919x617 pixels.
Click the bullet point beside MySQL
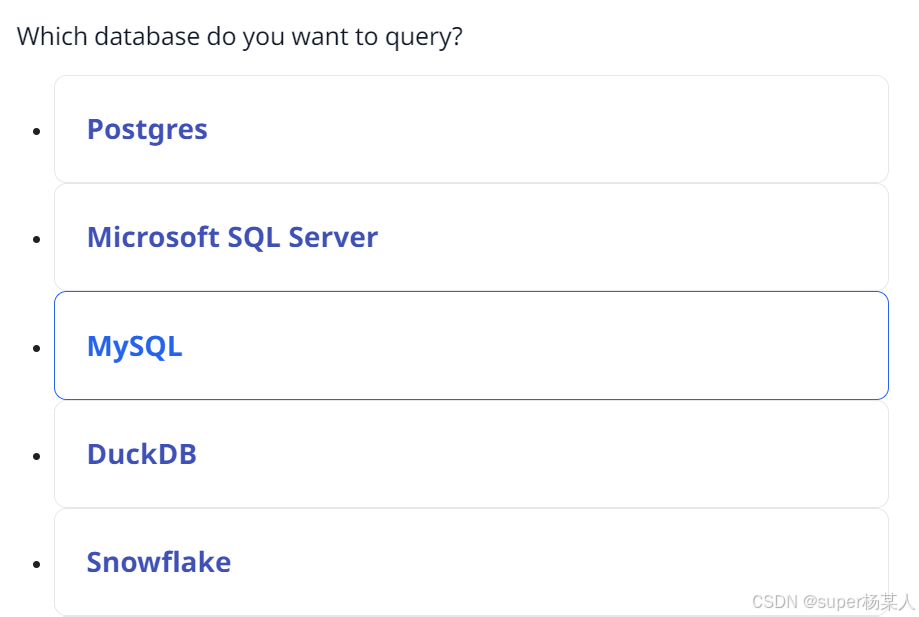point(37,348)
